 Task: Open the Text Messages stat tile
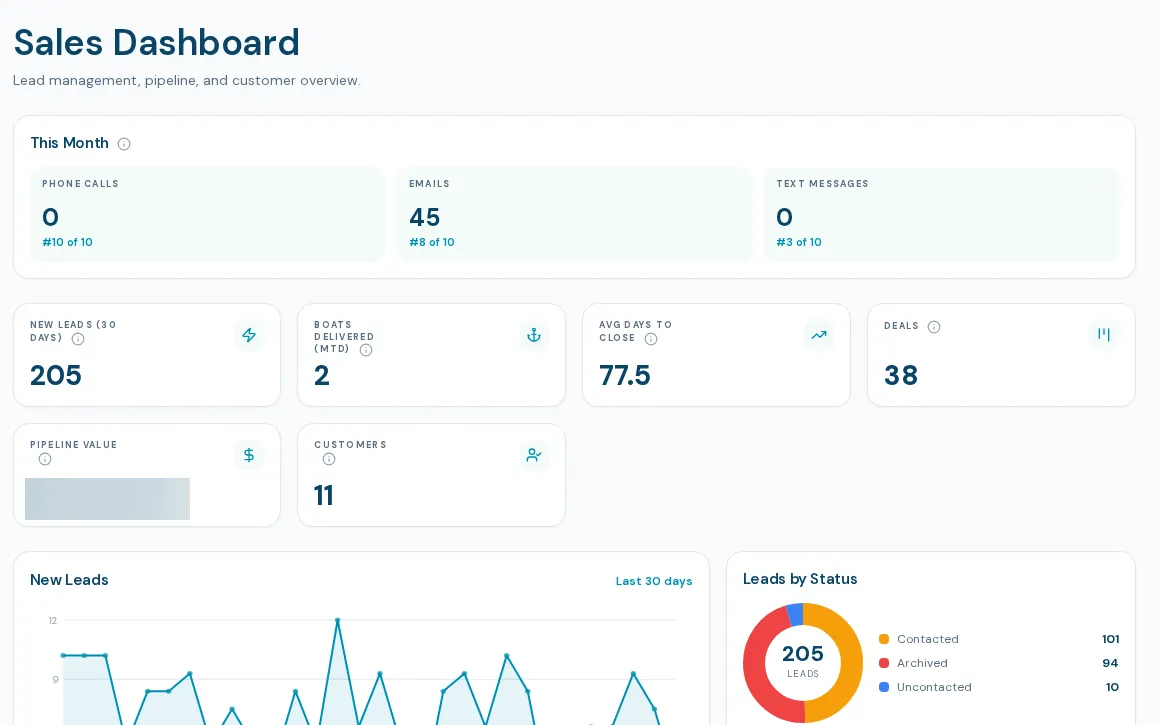pos(942,215)
